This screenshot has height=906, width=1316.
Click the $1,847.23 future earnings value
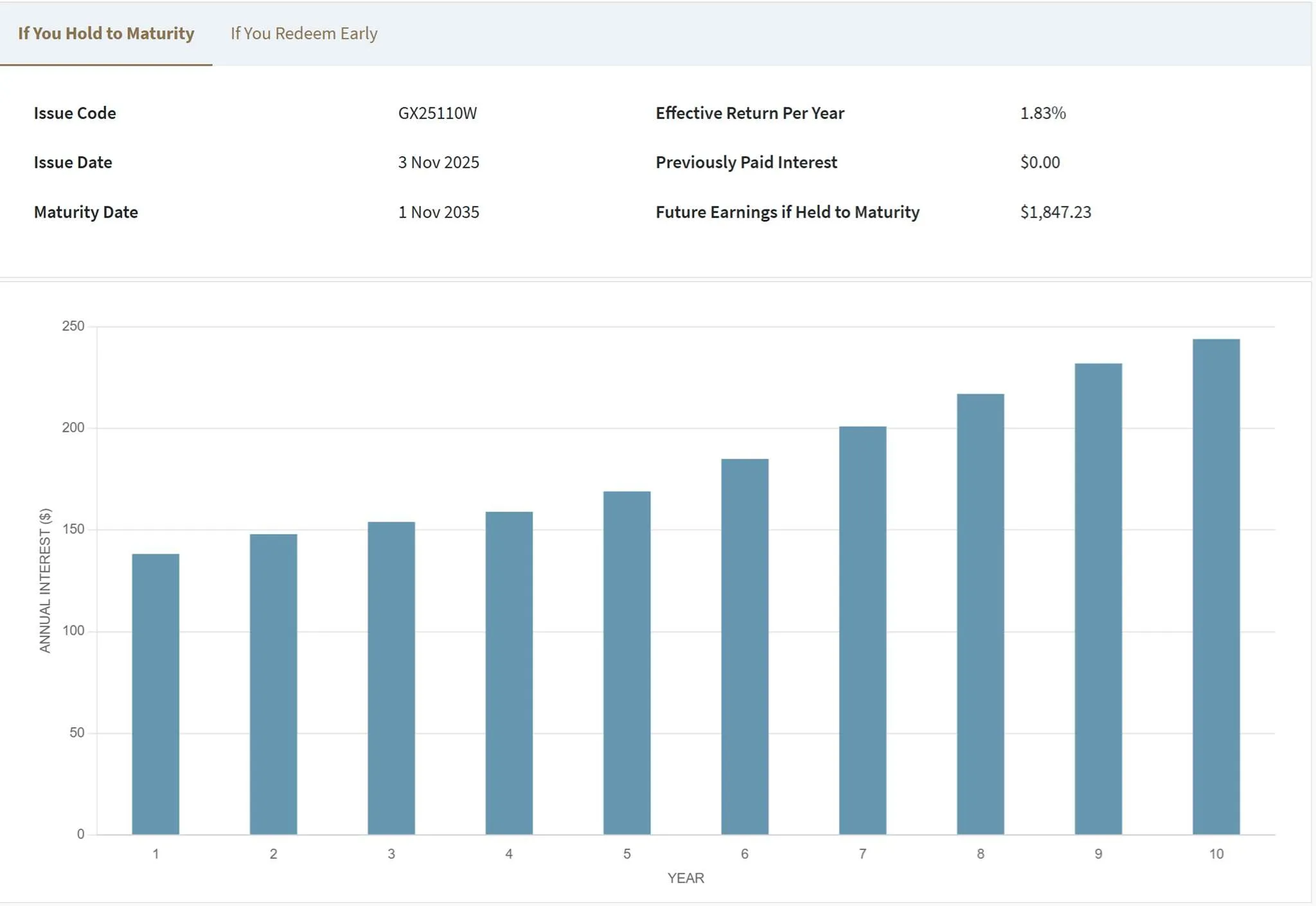coord(1055,212)
